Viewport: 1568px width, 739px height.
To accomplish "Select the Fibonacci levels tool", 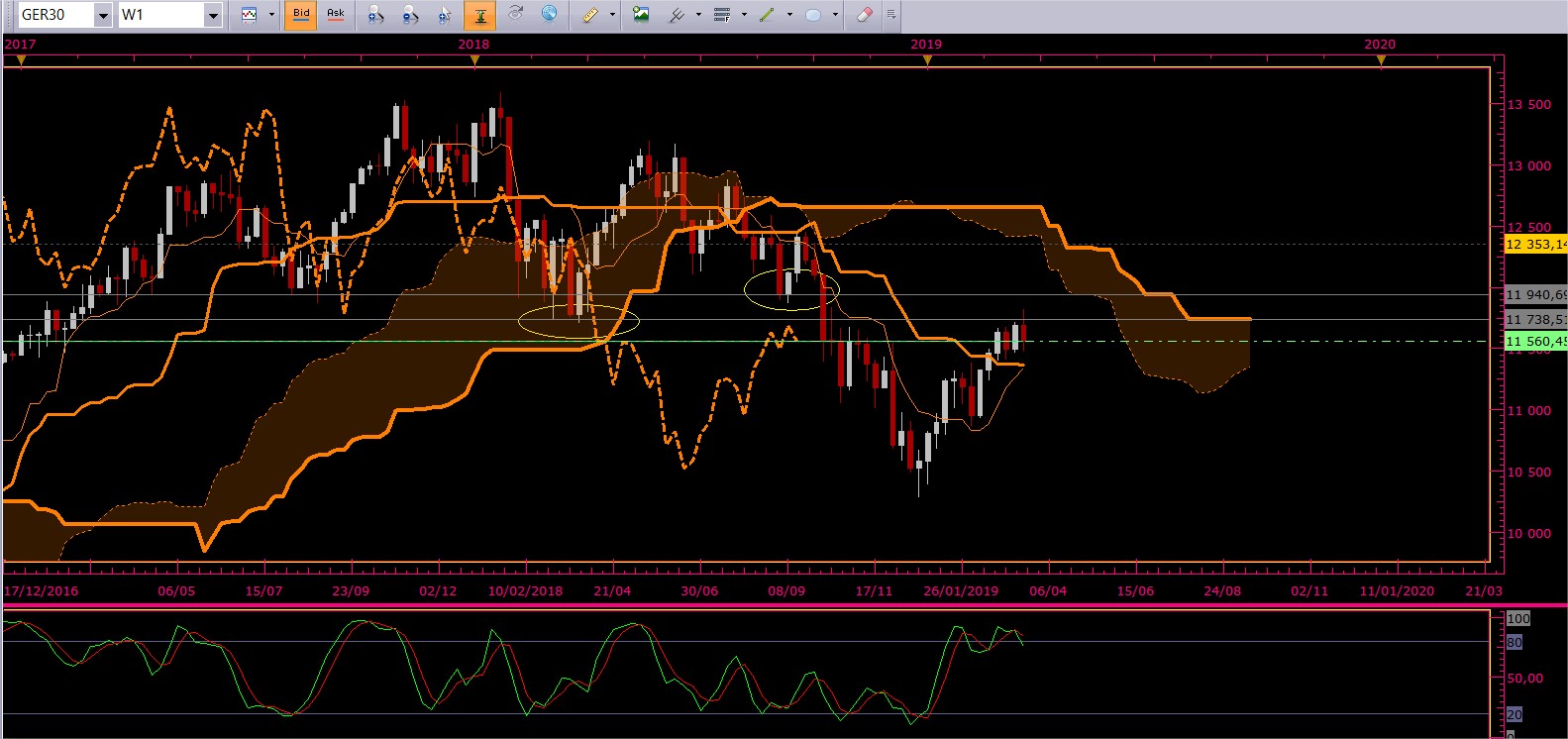I will (723, 15).
